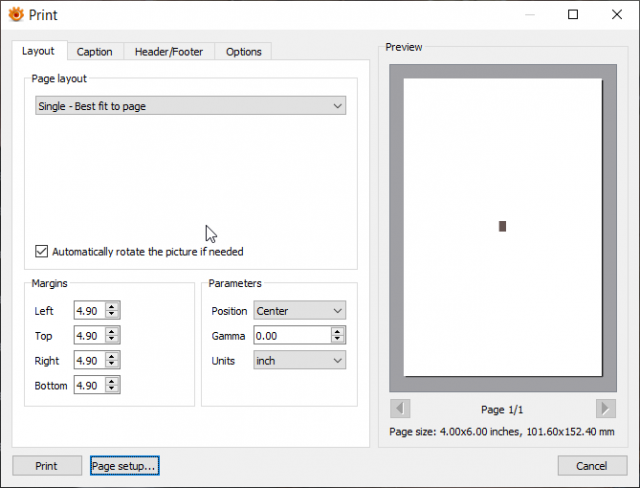640x488 pixels.
Task: Open the Options tab
Action: pyautogui.click(x=244, y=52)
